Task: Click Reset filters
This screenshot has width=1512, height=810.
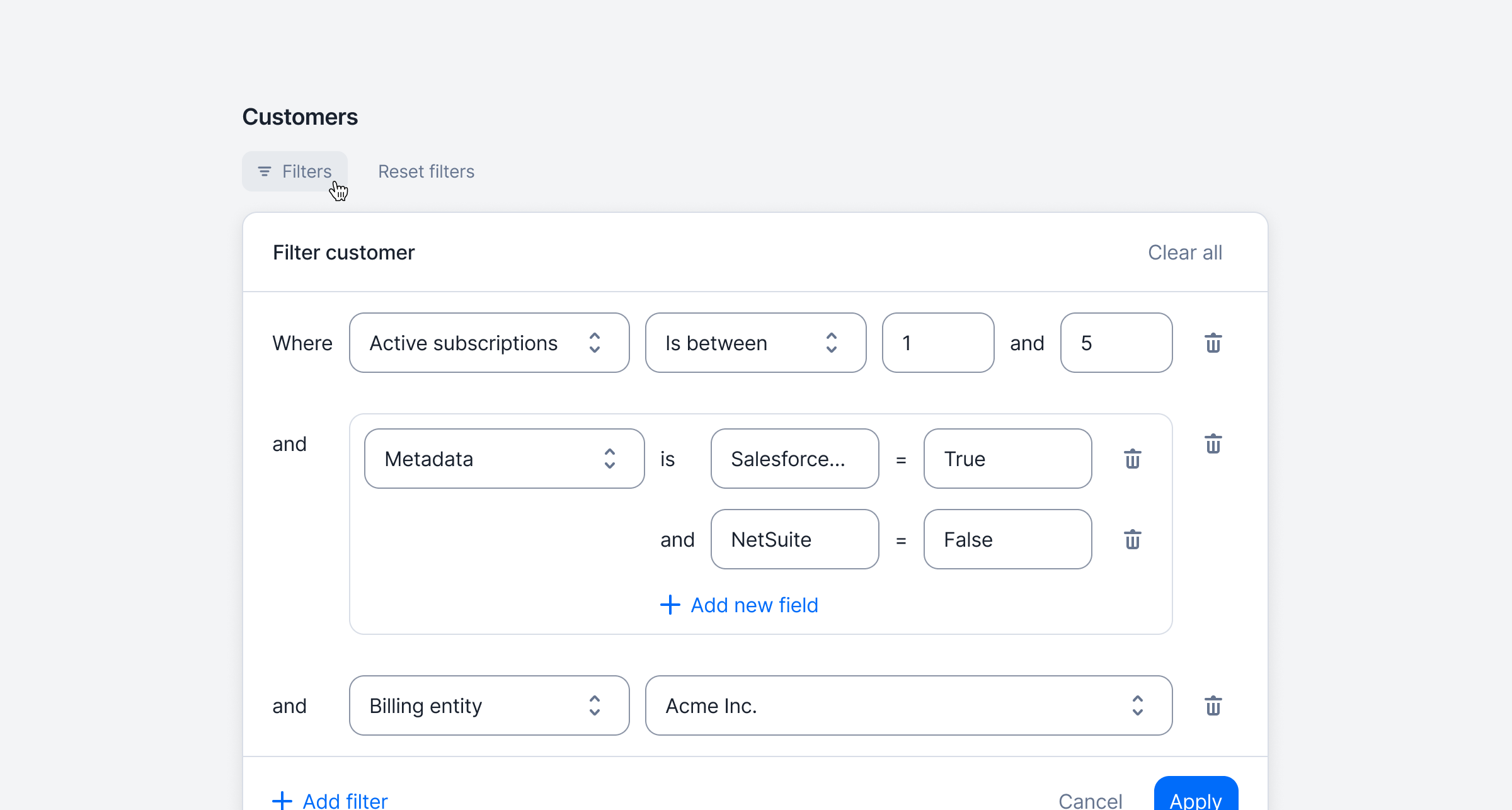Action: (426, 171)
